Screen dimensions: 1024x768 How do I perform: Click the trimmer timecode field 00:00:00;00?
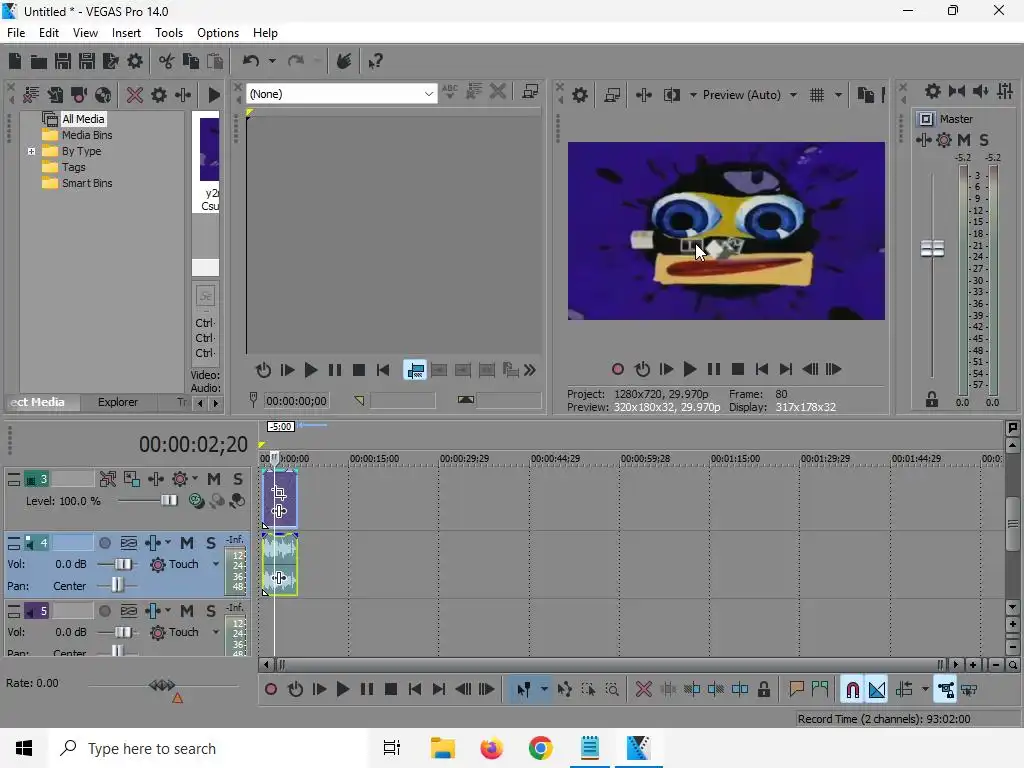click(x=296, y=401)
